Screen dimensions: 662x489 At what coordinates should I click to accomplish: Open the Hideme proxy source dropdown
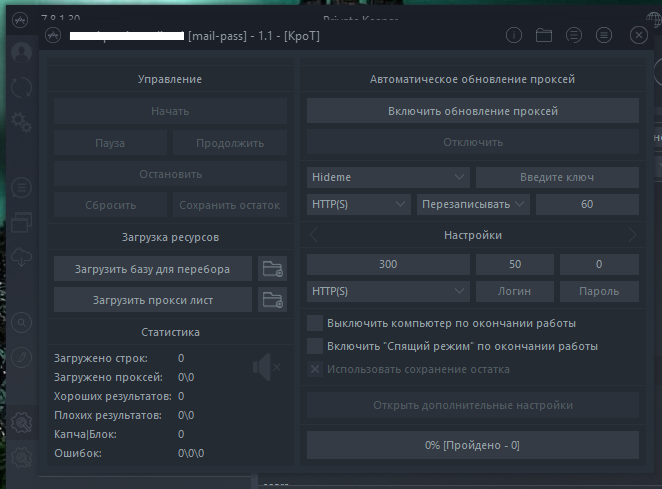pos(388,177)
